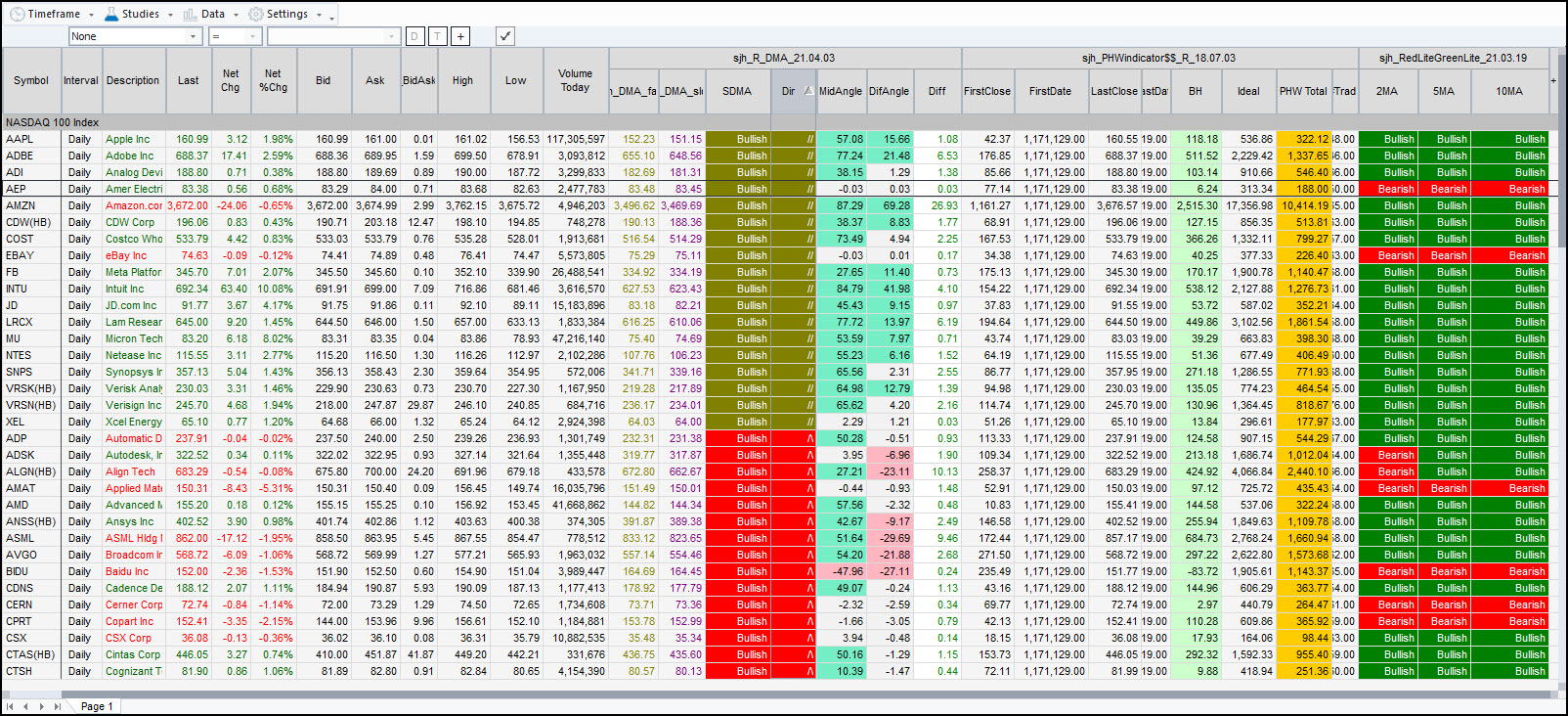1568x716 pixels.
Task: Click the DifAngle column header
Action: coord(890,91)
